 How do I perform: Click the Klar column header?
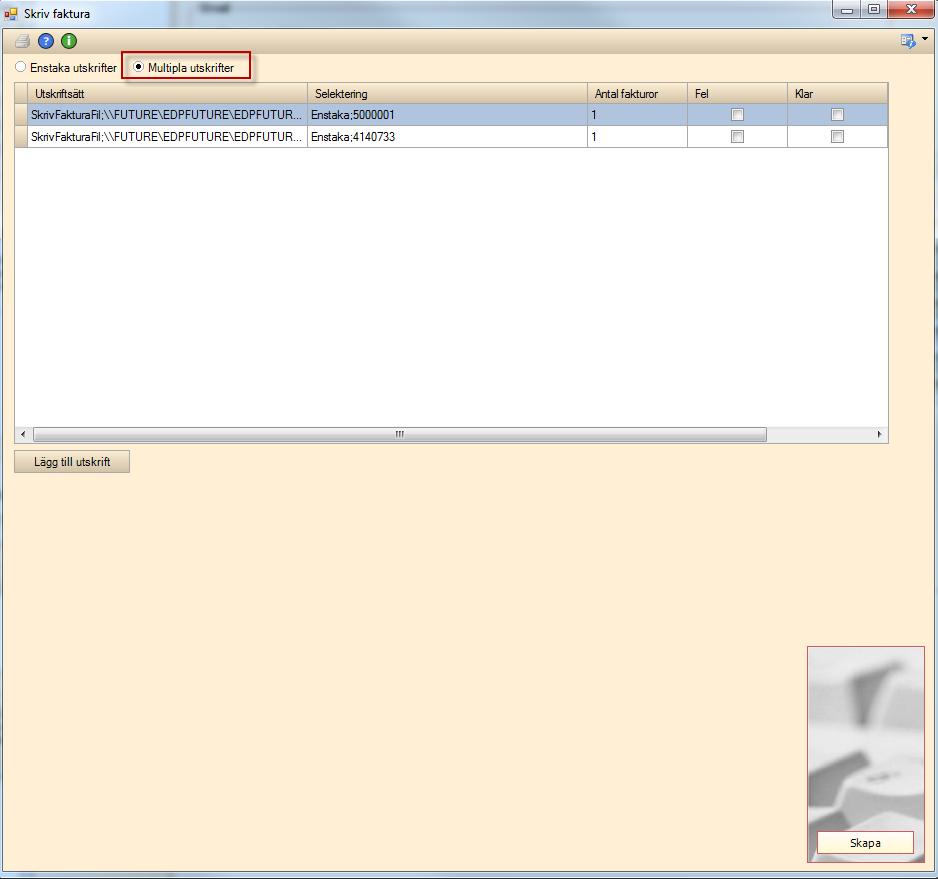point(837,93)
